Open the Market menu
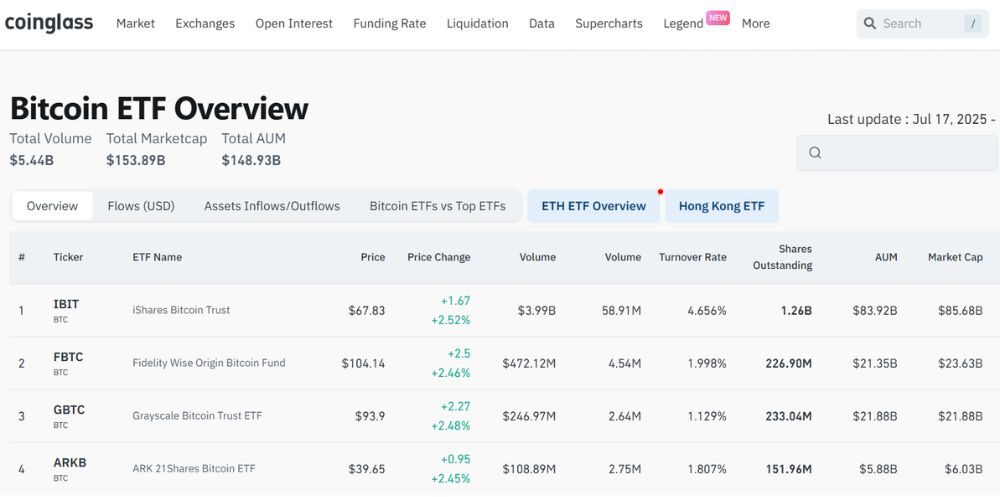This screenshot has height=497, width=1000. pos(135,23)
